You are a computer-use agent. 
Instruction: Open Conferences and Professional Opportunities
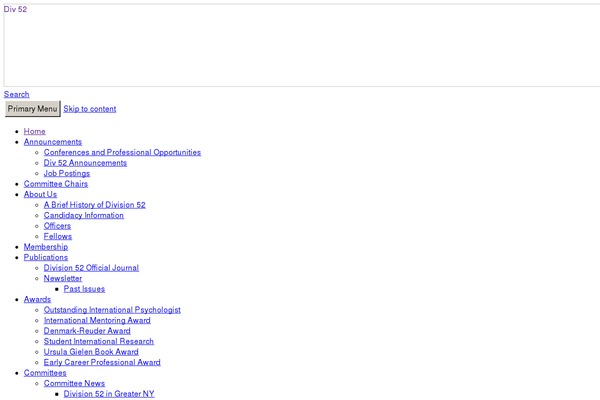click(122, 152)
